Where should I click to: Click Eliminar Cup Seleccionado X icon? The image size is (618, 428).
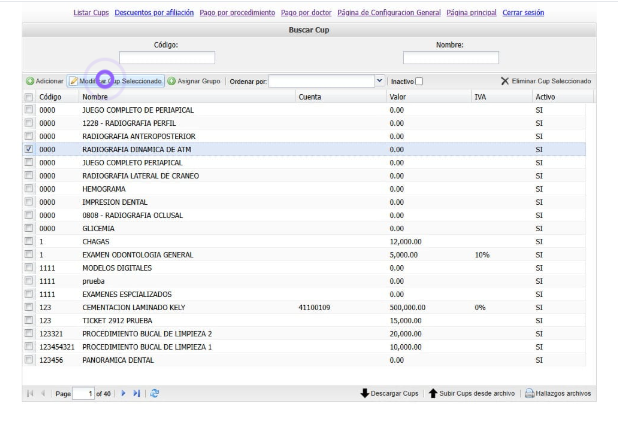coord(505,80)
